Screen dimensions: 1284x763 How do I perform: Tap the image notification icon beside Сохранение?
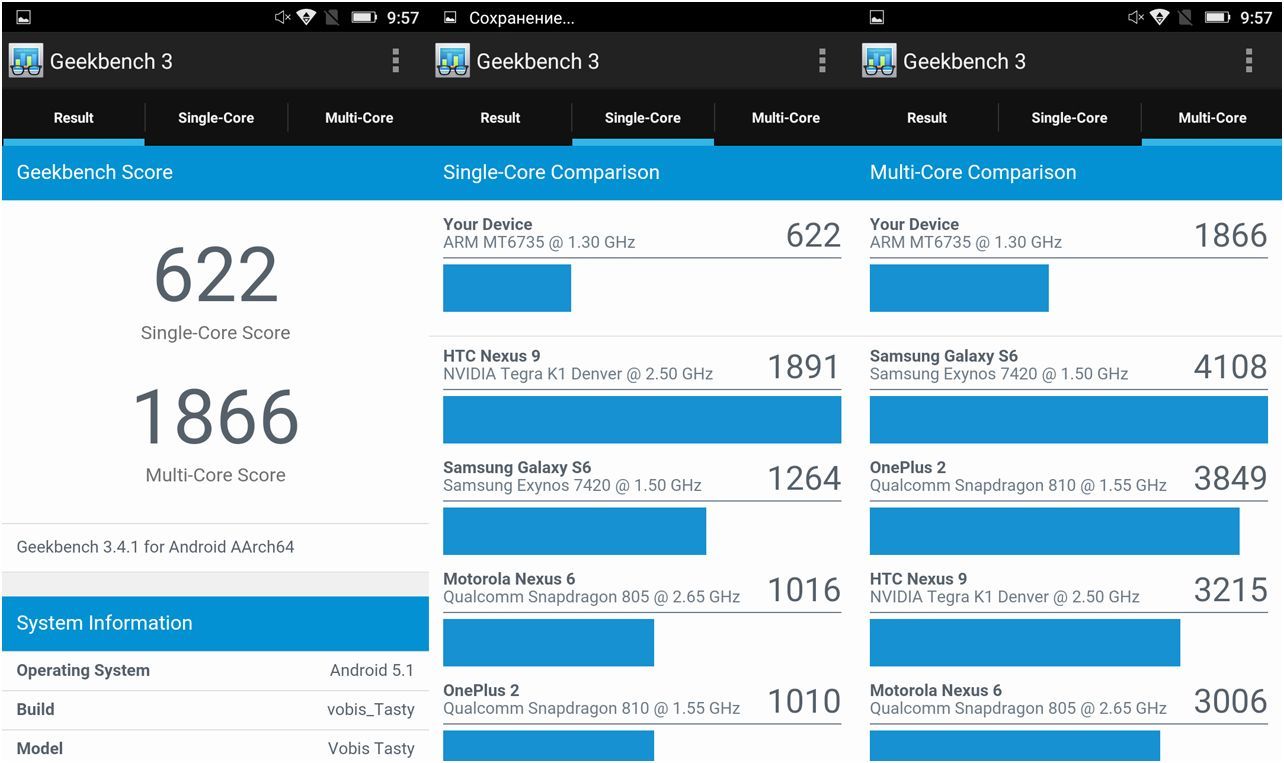tap(450, 17)
